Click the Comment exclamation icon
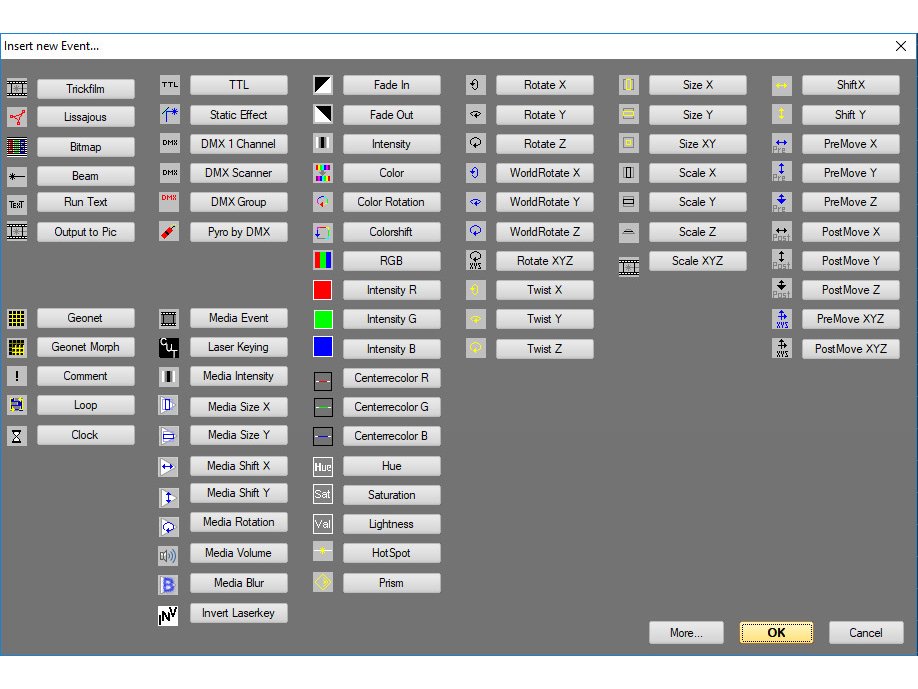This screenshot has width=918, height=689. (16, 376)
